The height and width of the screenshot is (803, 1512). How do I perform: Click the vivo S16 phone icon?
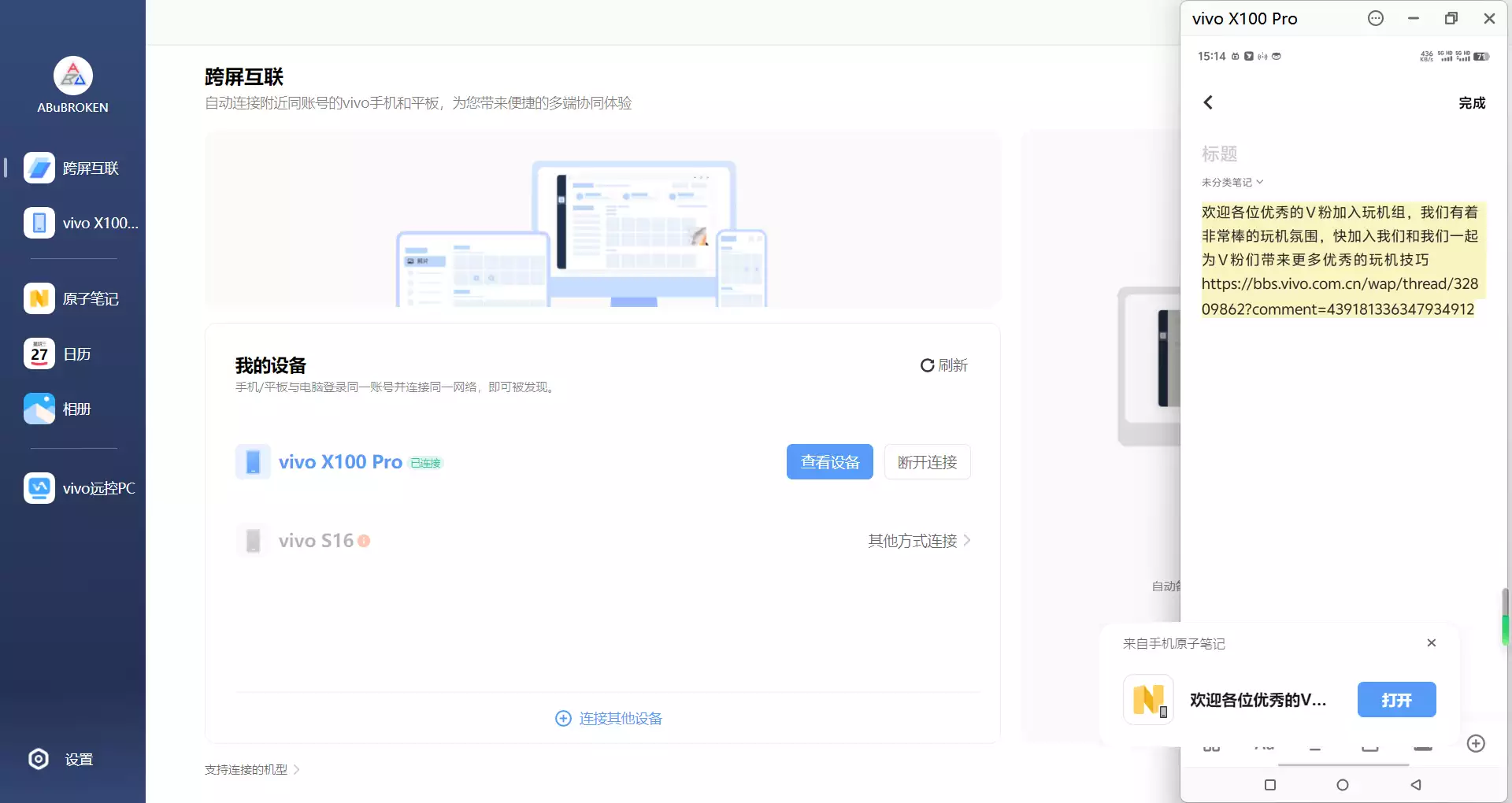pyautogui.click(x=253, y=541)
